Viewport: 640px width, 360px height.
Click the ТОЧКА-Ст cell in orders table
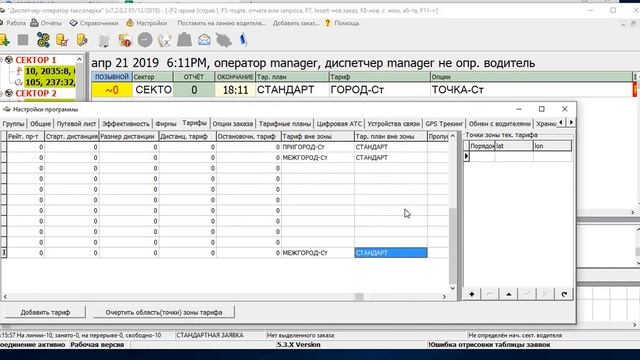click(531, 90)
